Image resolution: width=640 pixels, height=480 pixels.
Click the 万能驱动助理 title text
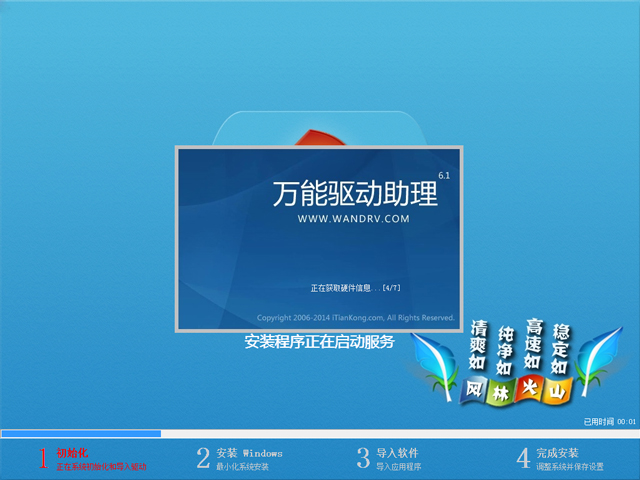click(x=355, y=193)
